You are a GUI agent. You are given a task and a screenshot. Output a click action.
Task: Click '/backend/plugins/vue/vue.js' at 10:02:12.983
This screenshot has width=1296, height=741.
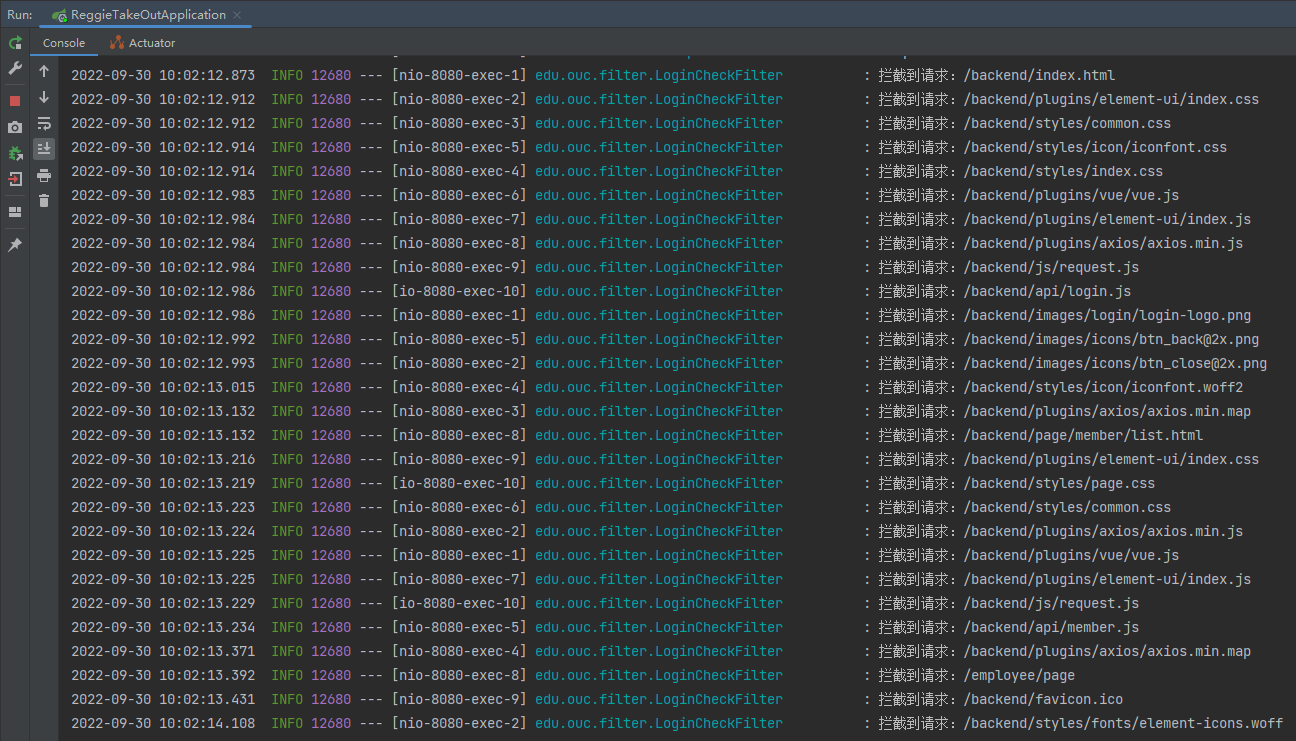[1071, 195]
